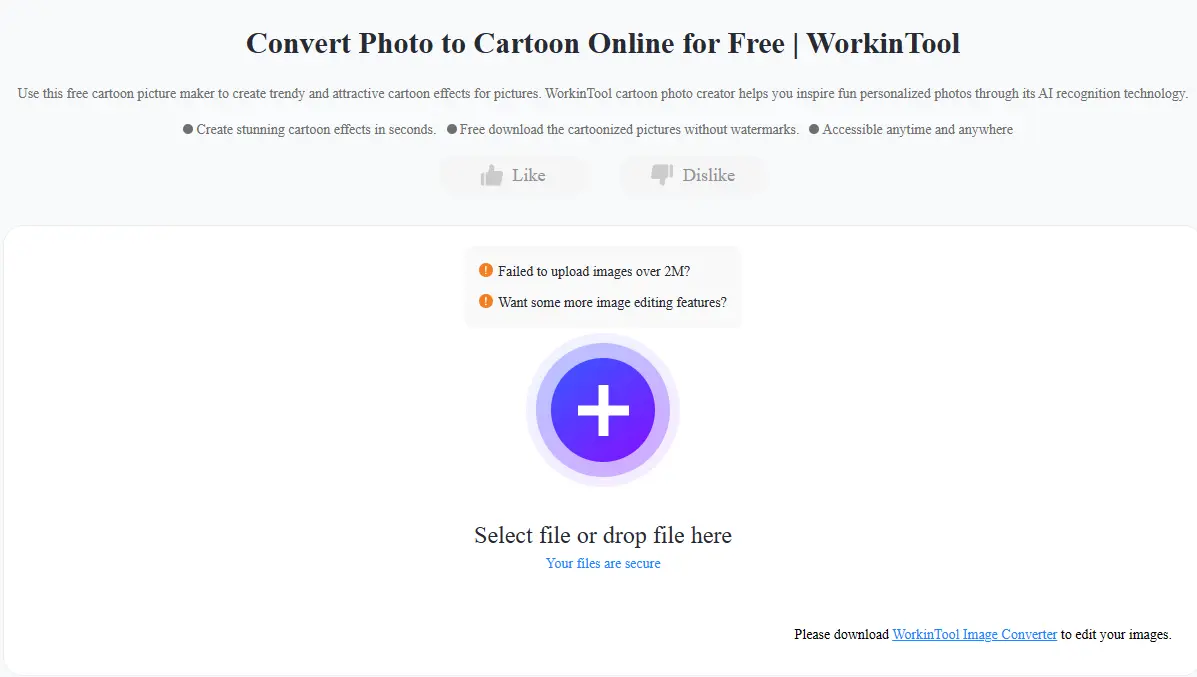Click bullet dot before 'Create stunning cartoon effects'
This screenshot has height=677, width=1197.
[188, 130]
